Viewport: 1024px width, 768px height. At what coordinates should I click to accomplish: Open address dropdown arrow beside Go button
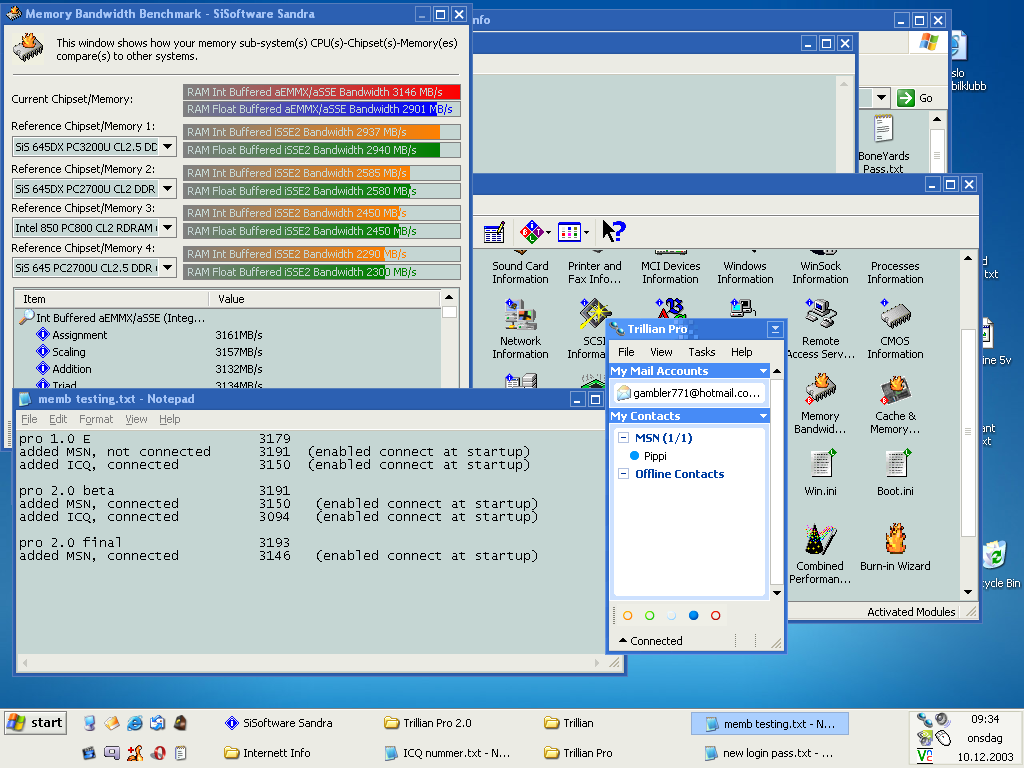(x=882, y=98)
